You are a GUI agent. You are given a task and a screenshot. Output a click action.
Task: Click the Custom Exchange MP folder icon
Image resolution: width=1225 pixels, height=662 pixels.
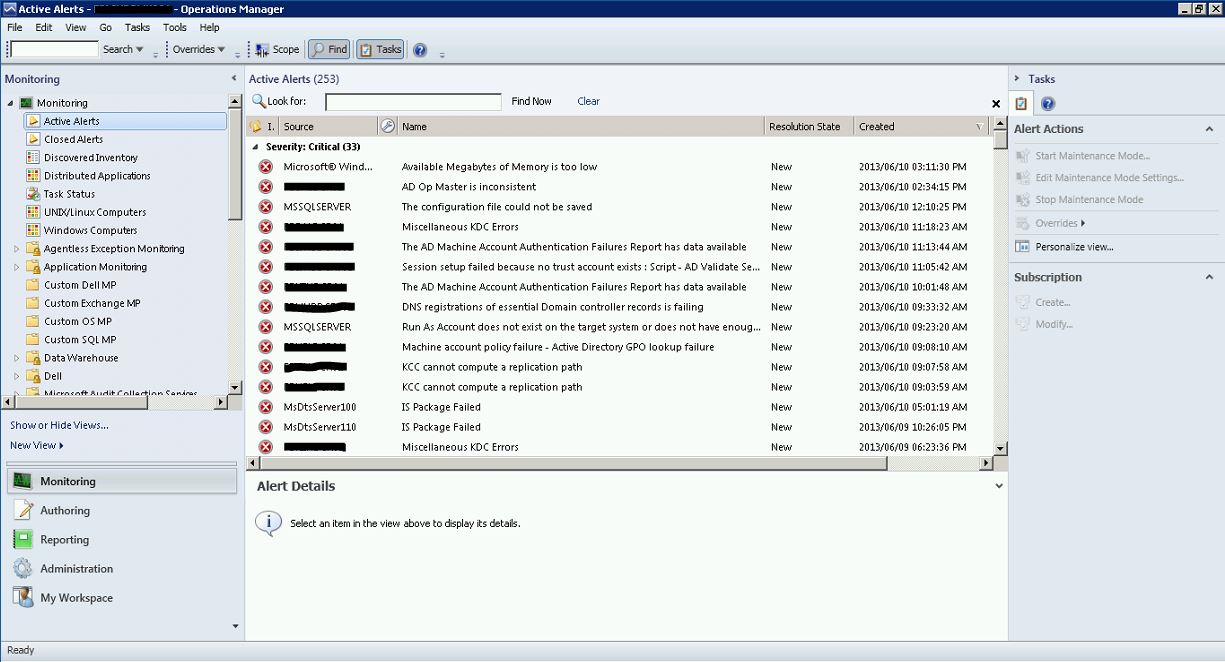point(34,303)
